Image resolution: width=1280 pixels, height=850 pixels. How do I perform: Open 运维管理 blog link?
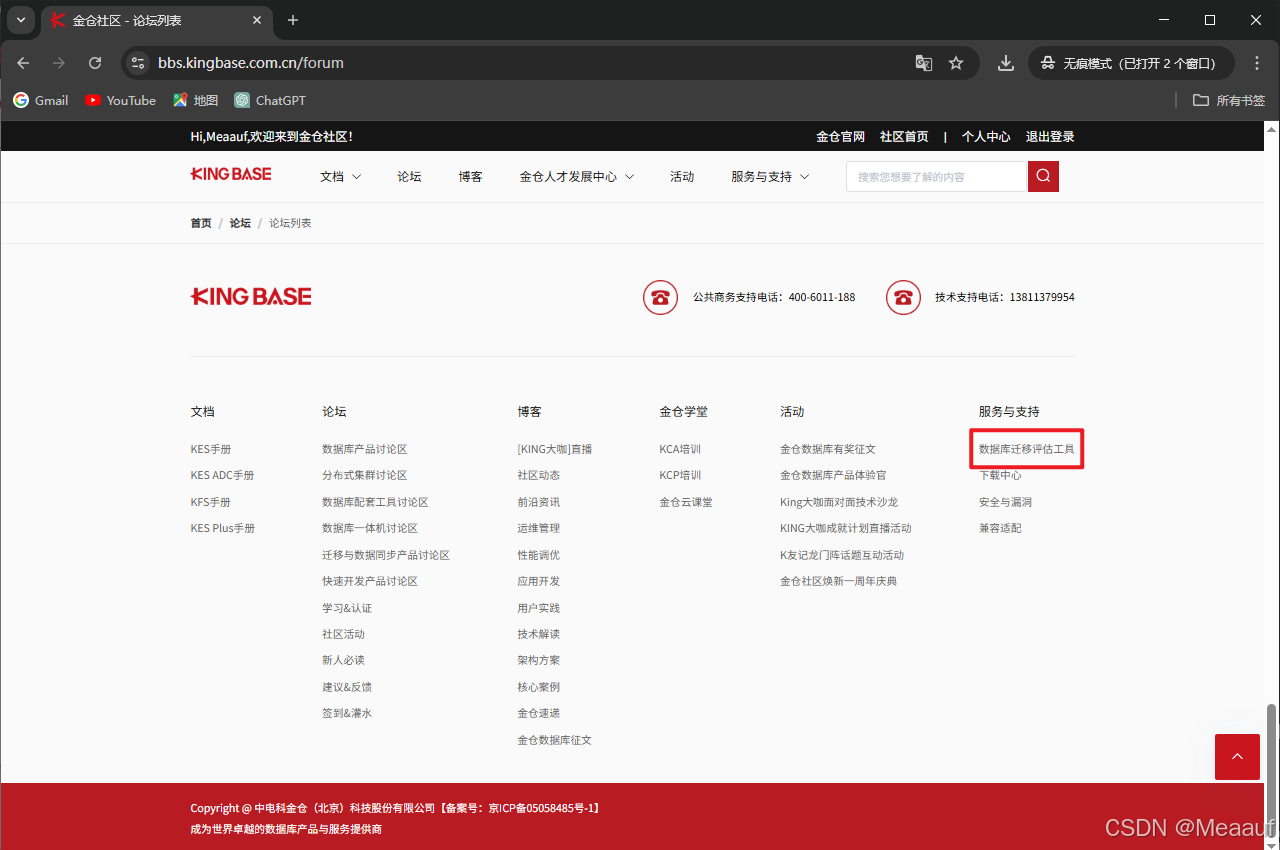[539, 528]
